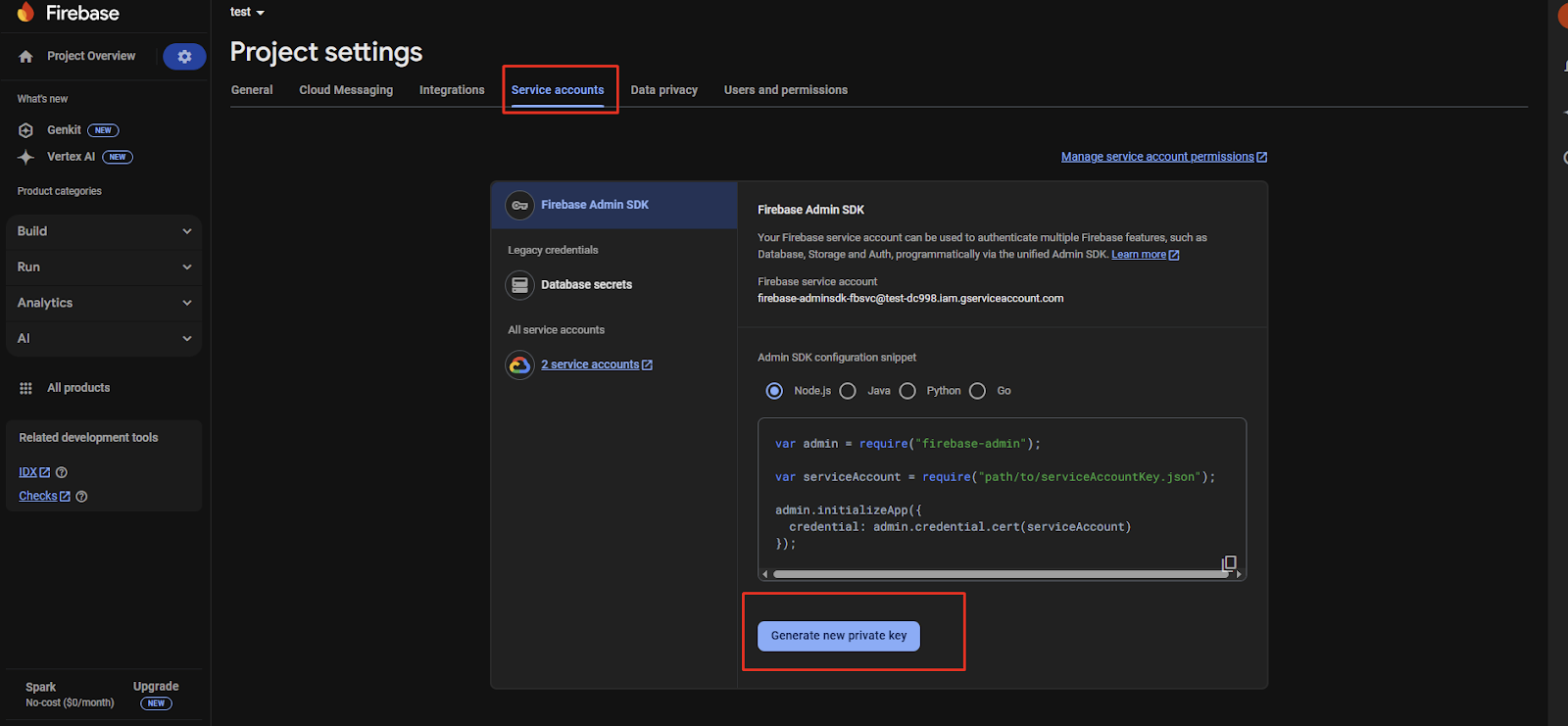
Task: Select Firebase Admin SDK in the list
Action: coord(614,205)
